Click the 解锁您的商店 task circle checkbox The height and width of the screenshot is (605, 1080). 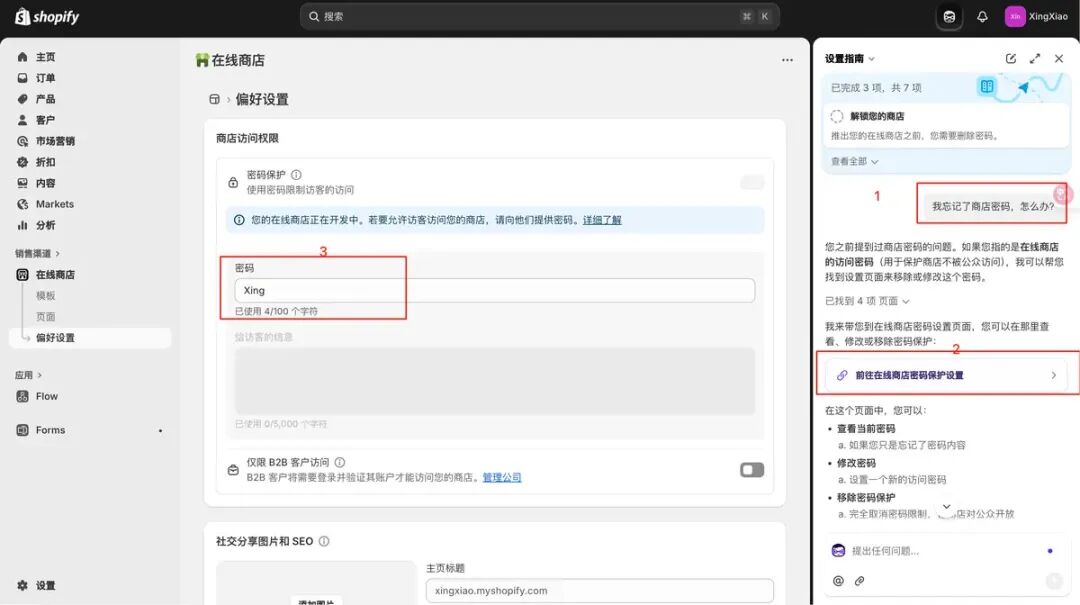click(837, 116)
